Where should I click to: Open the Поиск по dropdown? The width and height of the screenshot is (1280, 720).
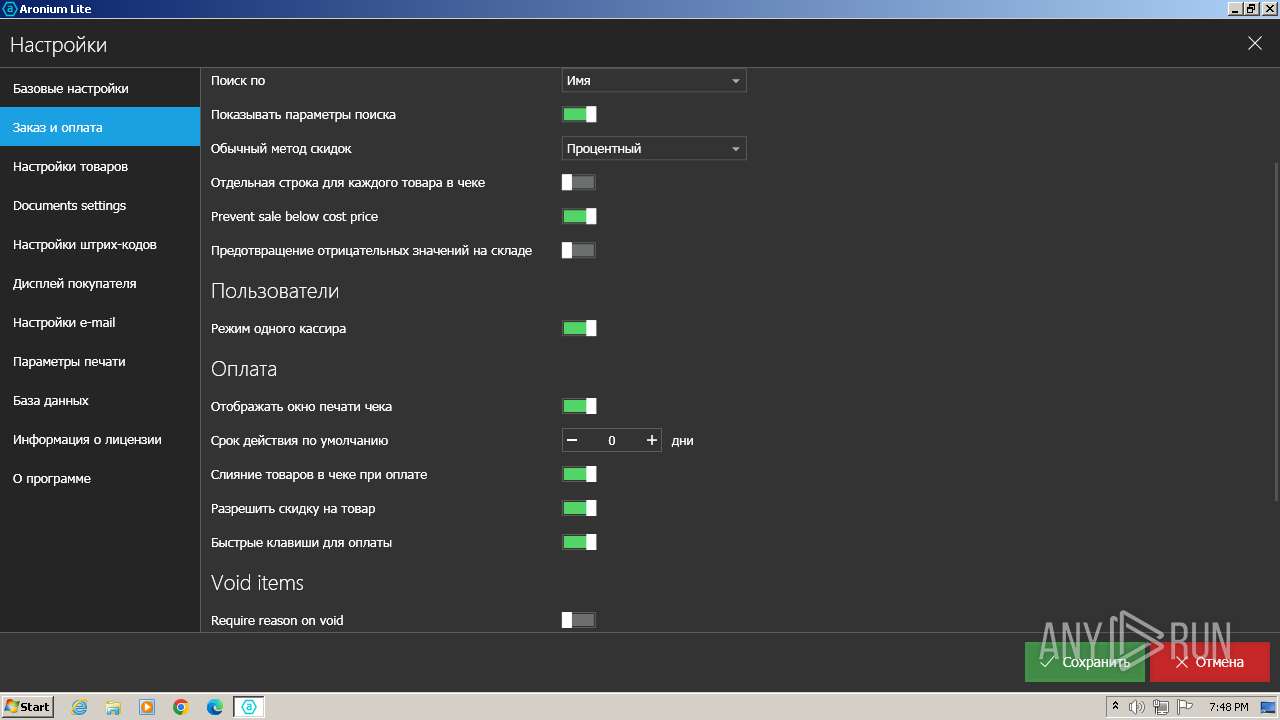pos(654,80)
